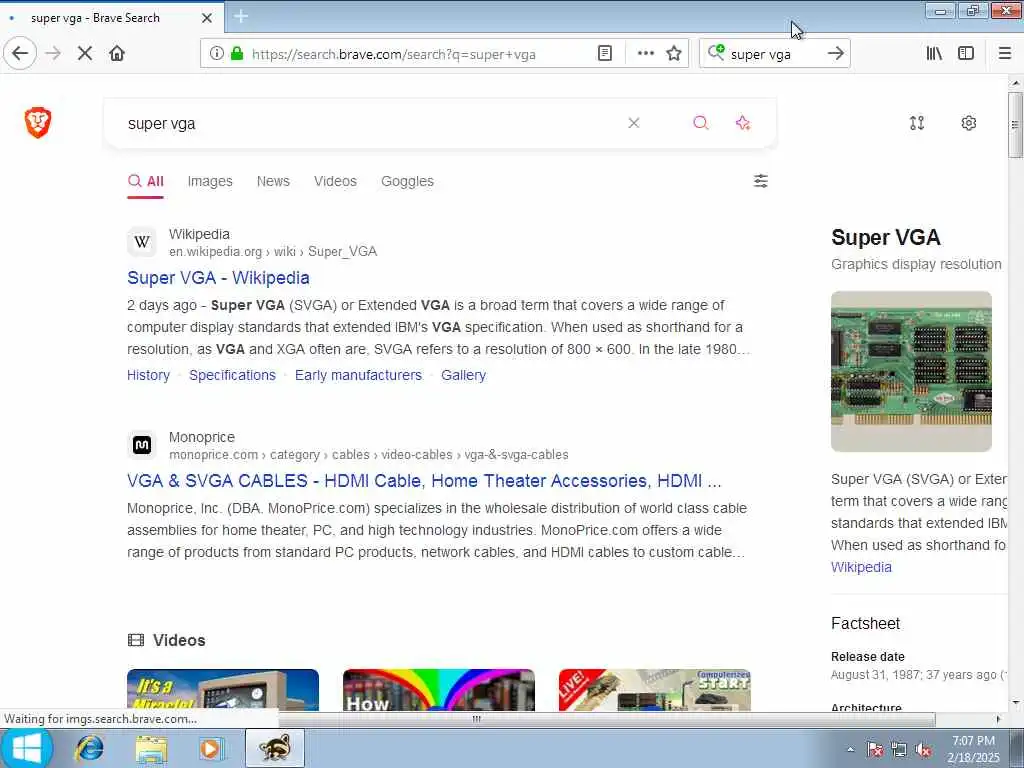The height and width of the screenshot is (768, 1024).
Task: Click the toolbar search box text
Action: click(x=761, y=54)
